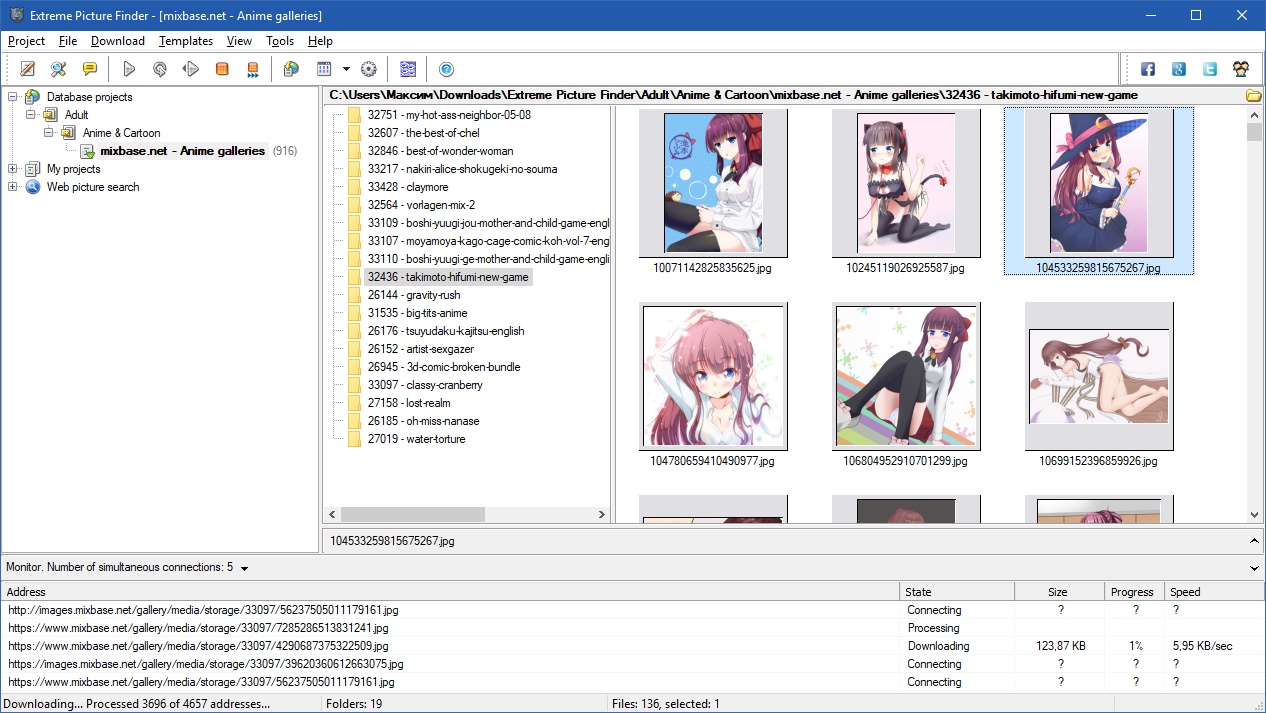Start download with the play icon
This screenshot has width=1266, height=713.
(x=129, y=69)
